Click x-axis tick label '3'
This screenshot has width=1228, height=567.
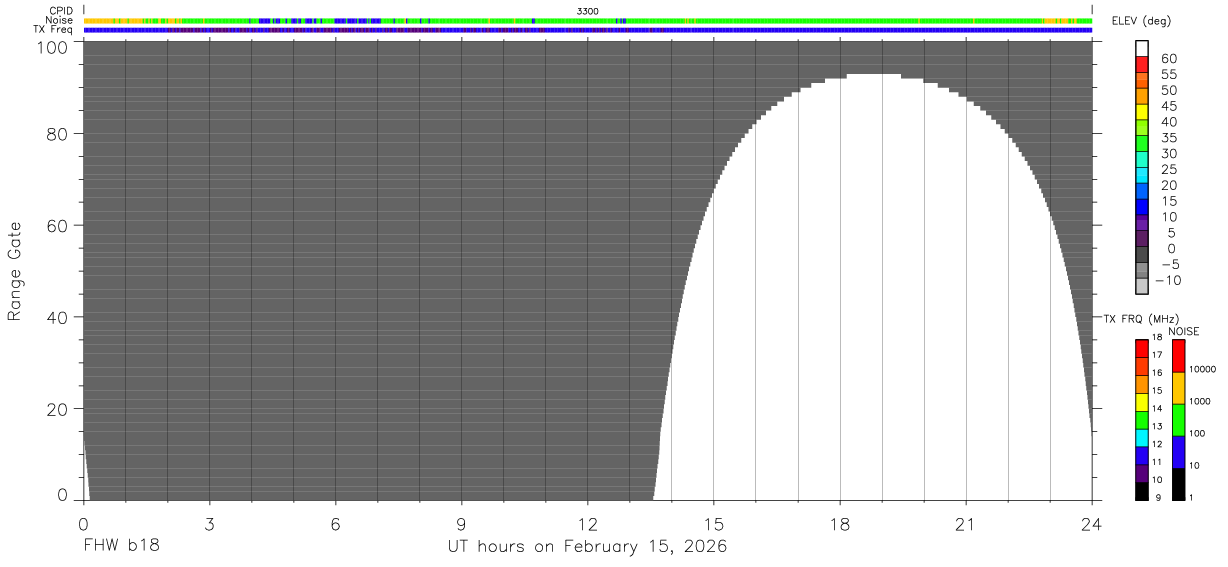(209, 524)
